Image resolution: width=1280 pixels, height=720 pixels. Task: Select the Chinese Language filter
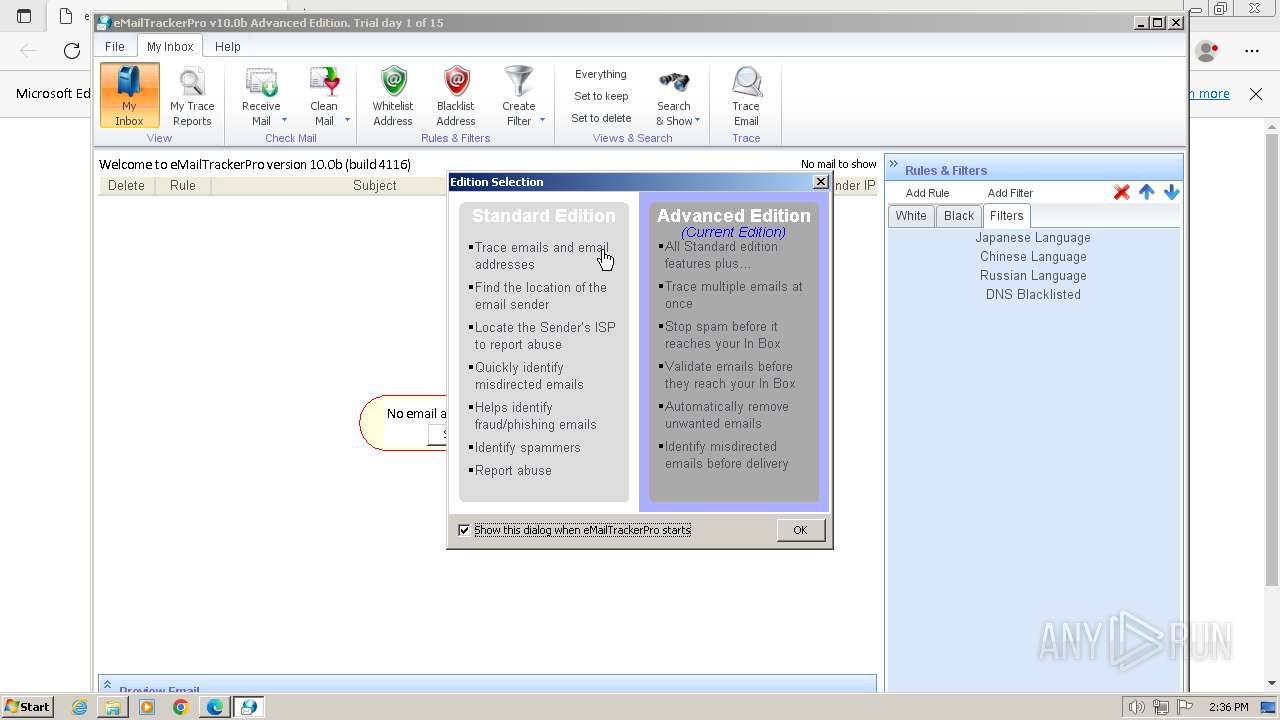(1033, 257)
